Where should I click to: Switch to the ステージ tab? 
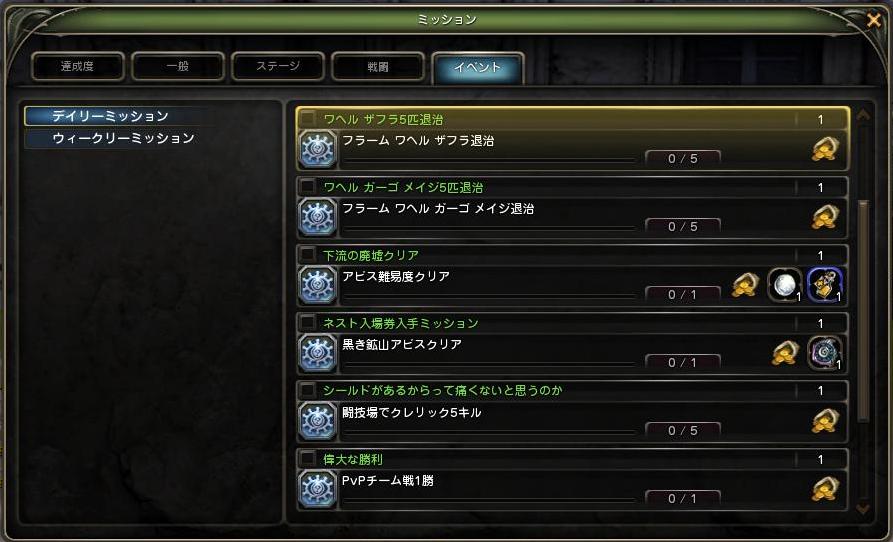tap(278, 67)
